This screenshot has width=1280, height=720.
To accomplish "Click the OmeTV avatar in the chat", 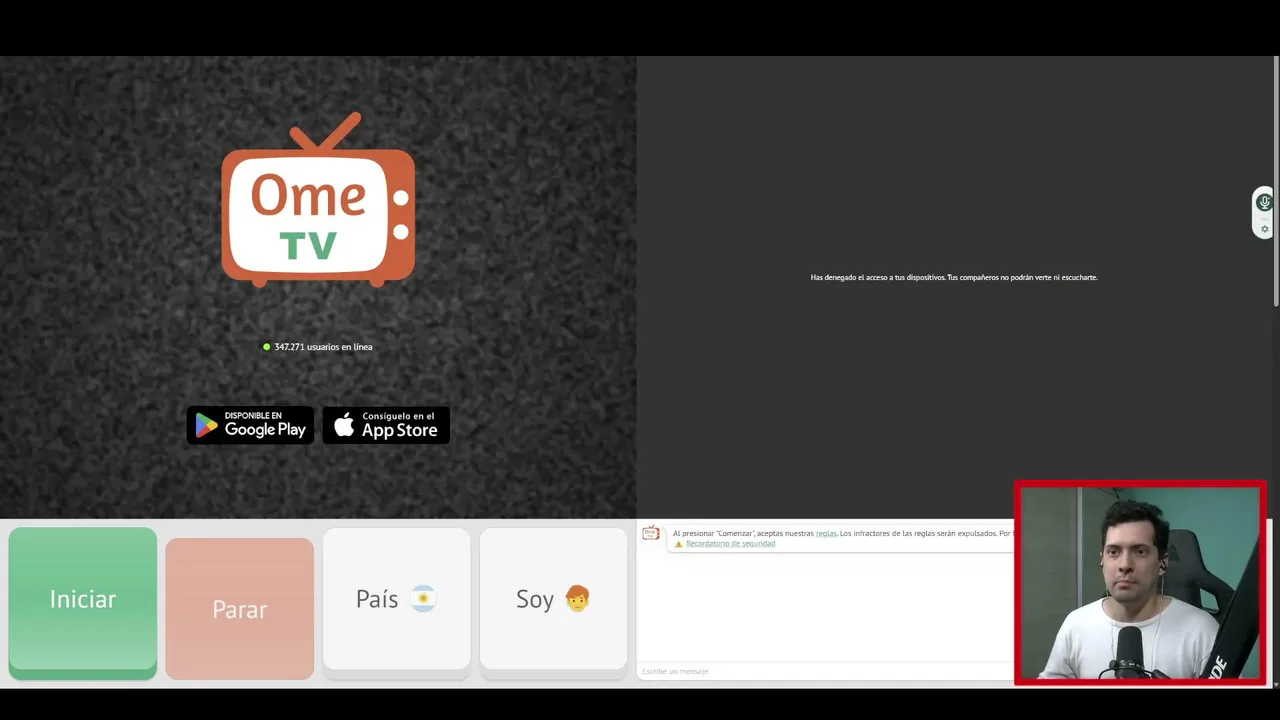I will tap(651, 534).
